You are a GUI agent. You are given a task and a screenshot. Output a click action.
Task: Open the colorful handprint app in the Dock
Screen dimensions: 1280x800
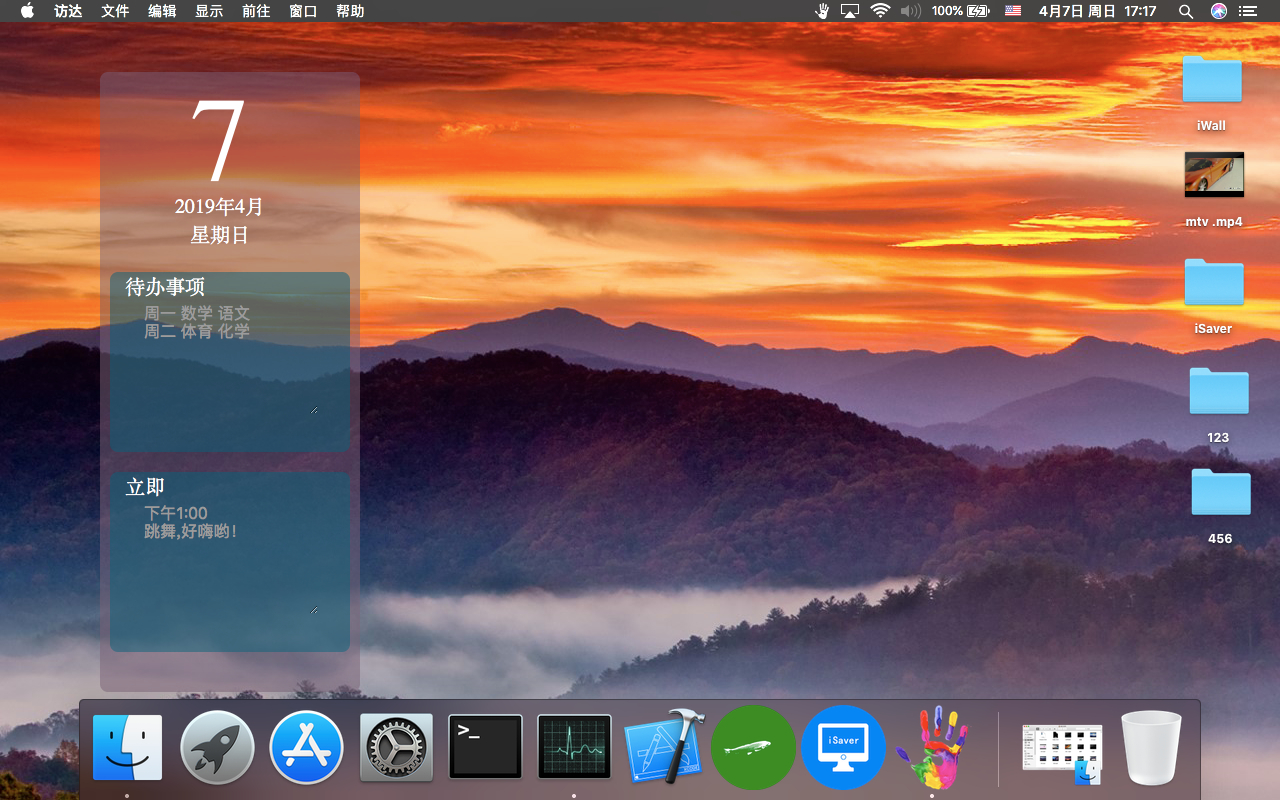point(932,747)
